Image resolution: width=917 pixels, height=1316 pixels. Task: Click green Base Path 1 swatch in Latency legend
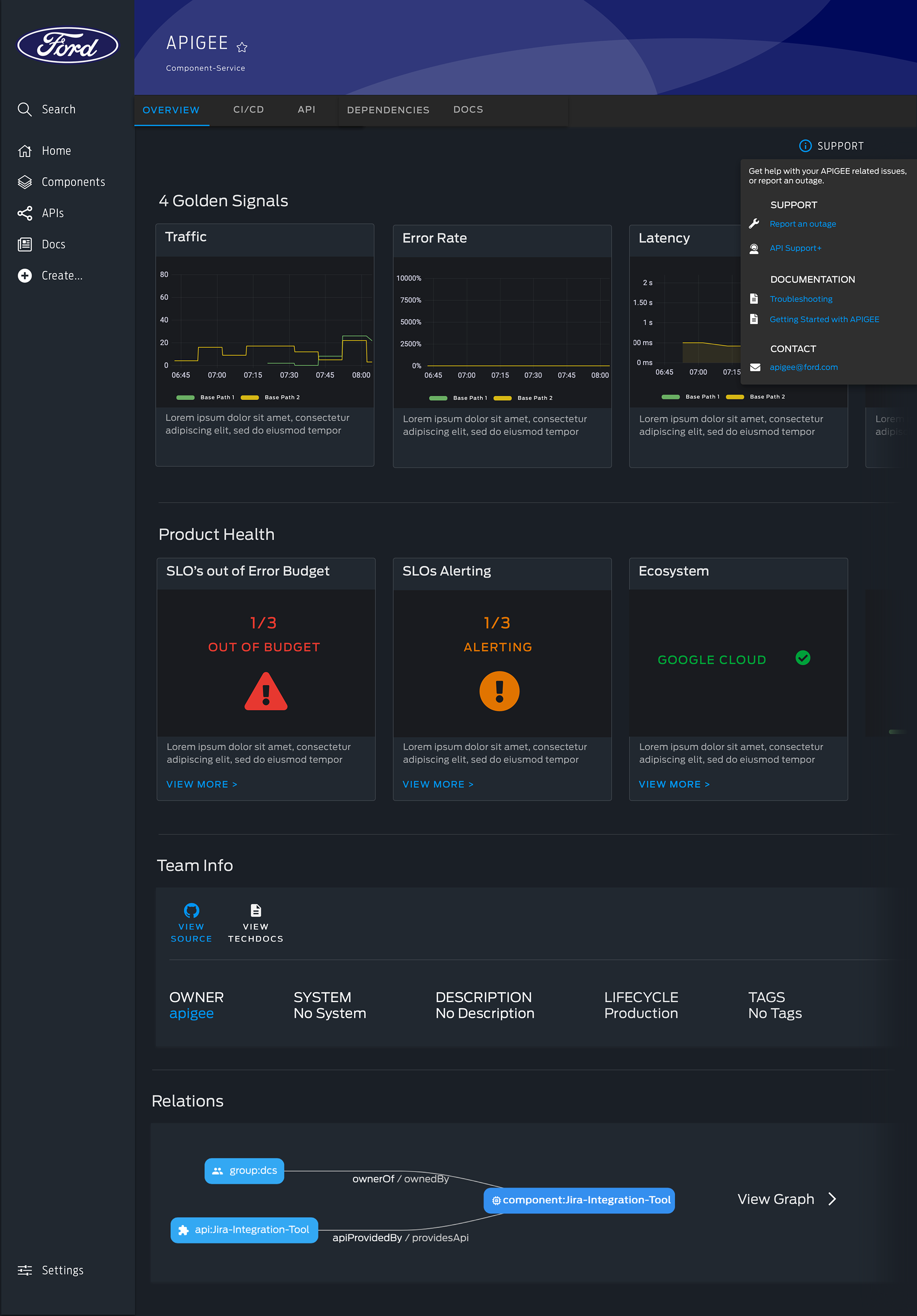[671, 397]
